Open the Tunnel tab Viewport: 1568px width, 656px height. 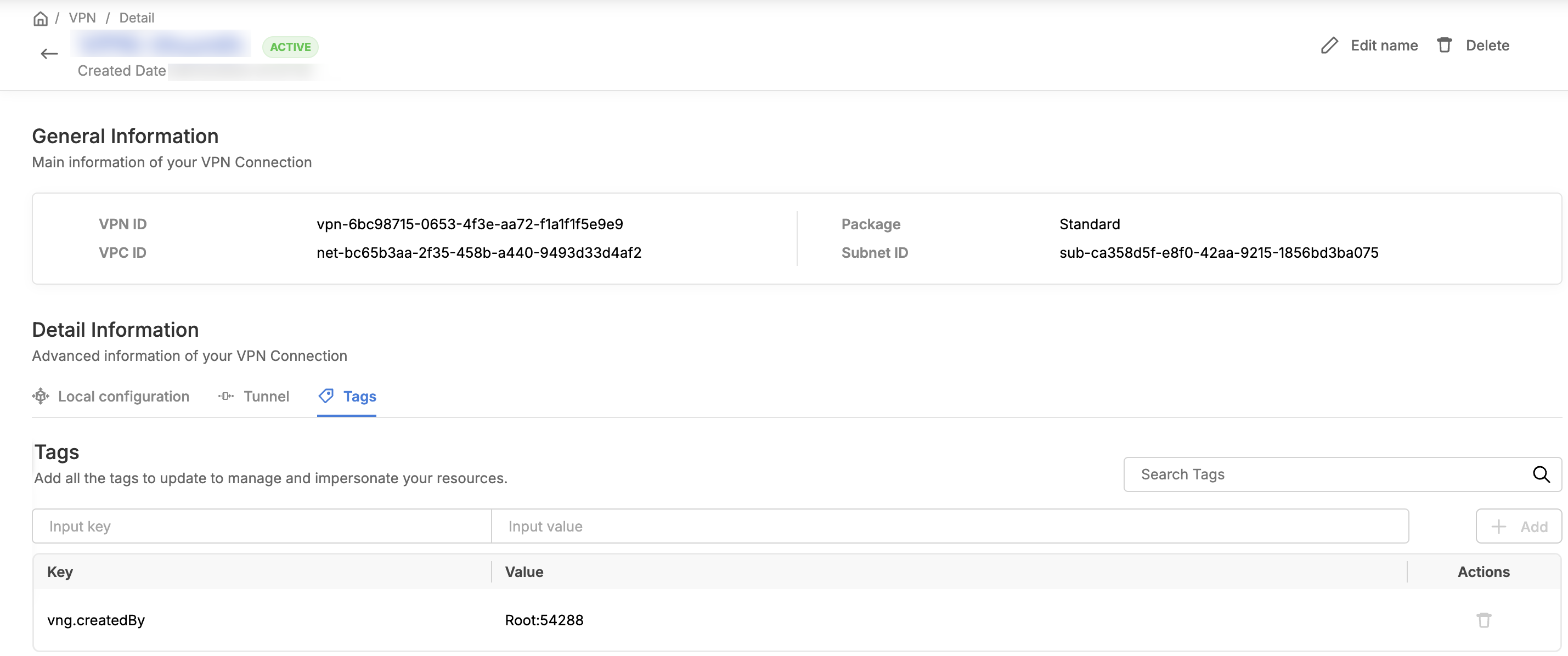click(x=266, y=396)
